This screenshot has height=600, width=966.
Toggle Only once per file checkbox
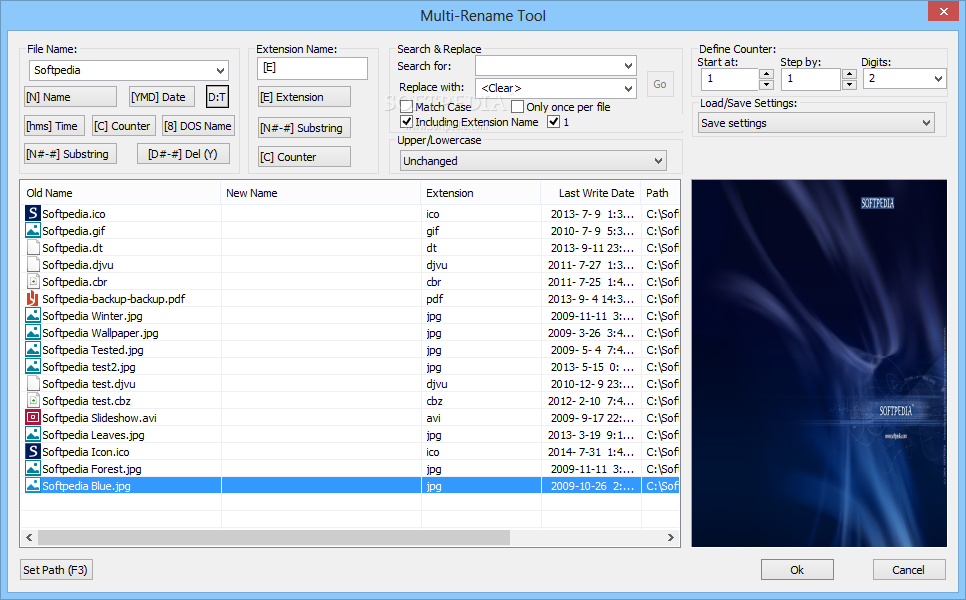click(x=518, y=107)
